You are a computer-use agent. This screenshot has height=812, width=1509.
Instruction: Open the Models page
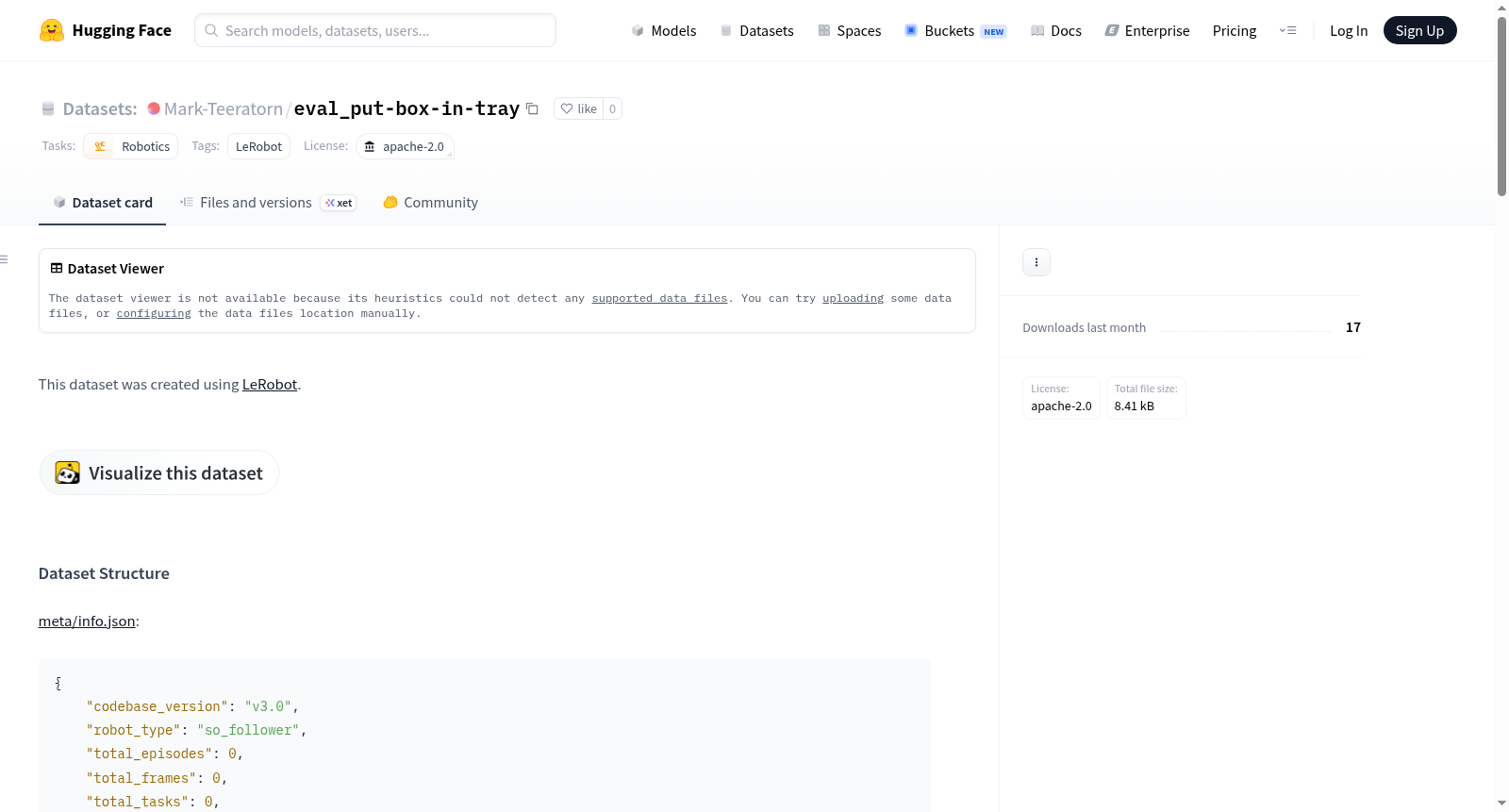coord(664,30)
